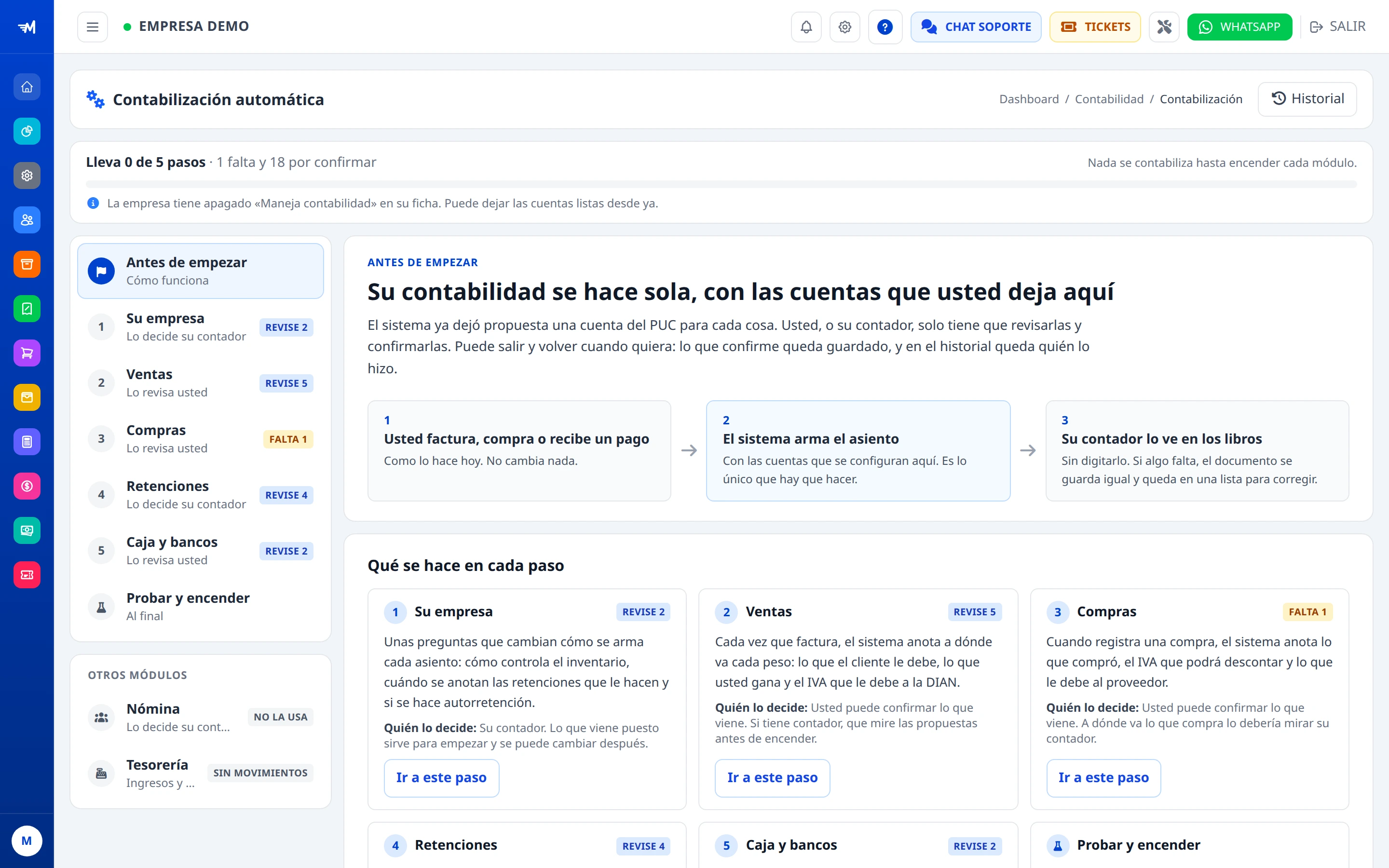The image size is (1389, 868).
Task: Go to Contabilidad breadcrumb
Action: pyautogui.click(x=1109, y=99)
